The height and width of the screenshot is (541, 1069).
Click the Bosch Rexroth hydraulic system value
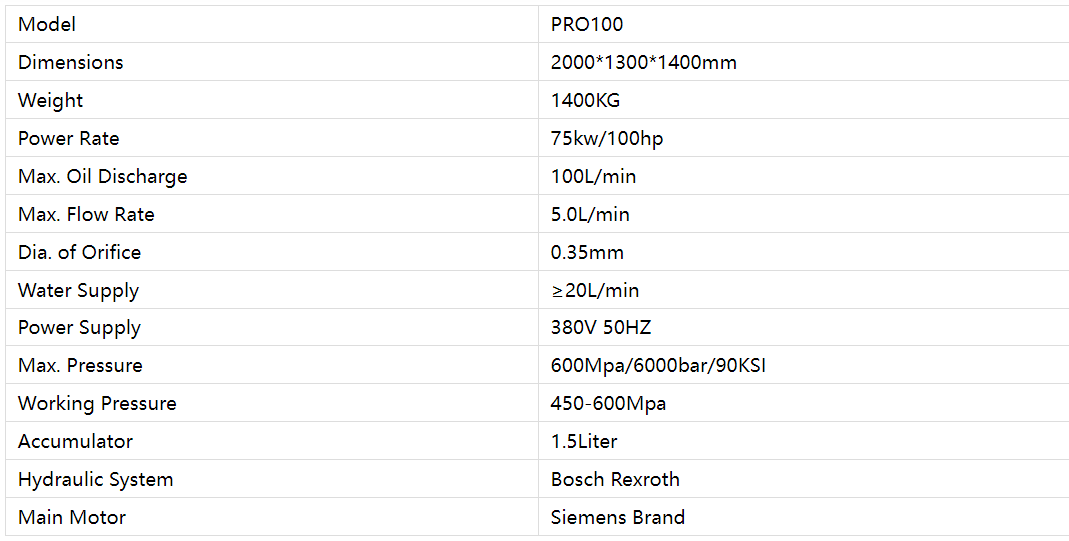615,479
